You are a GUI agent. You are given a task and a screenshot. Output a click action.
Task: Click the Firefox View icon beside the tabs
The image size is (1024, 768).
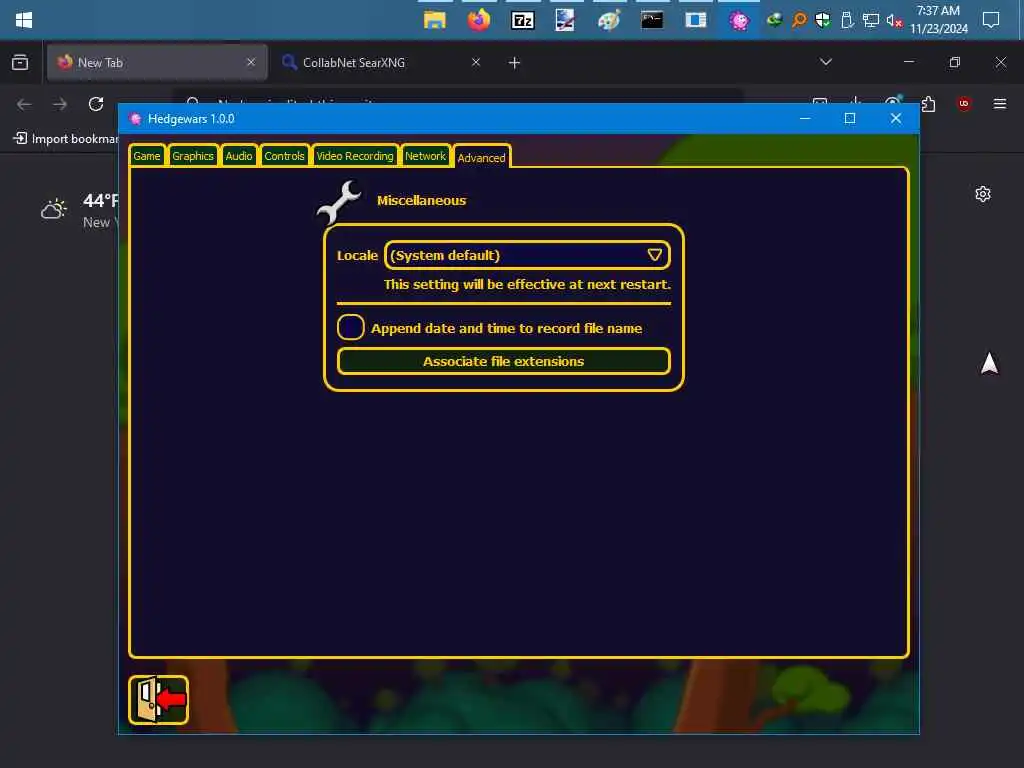click(20, 63)
